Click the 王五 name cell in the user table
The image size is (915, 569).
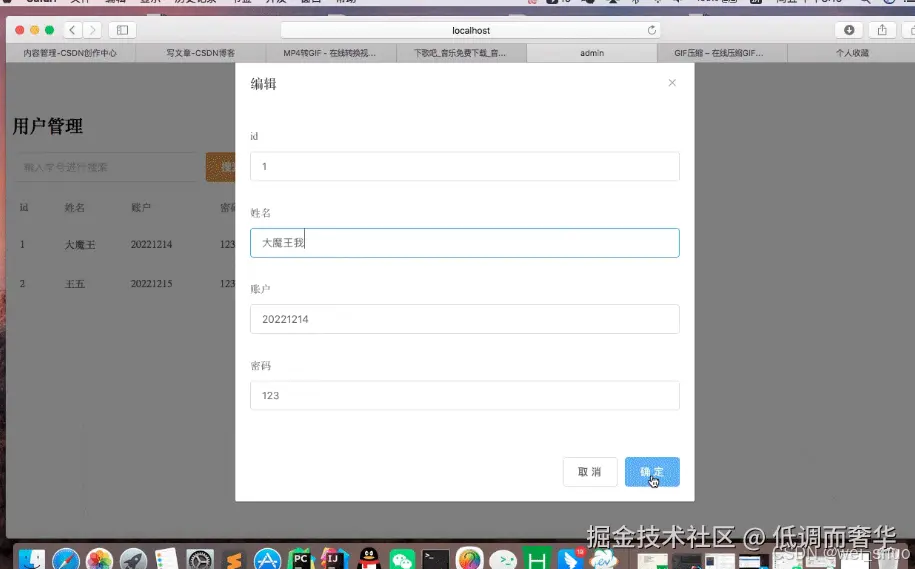tap(75, 284)
